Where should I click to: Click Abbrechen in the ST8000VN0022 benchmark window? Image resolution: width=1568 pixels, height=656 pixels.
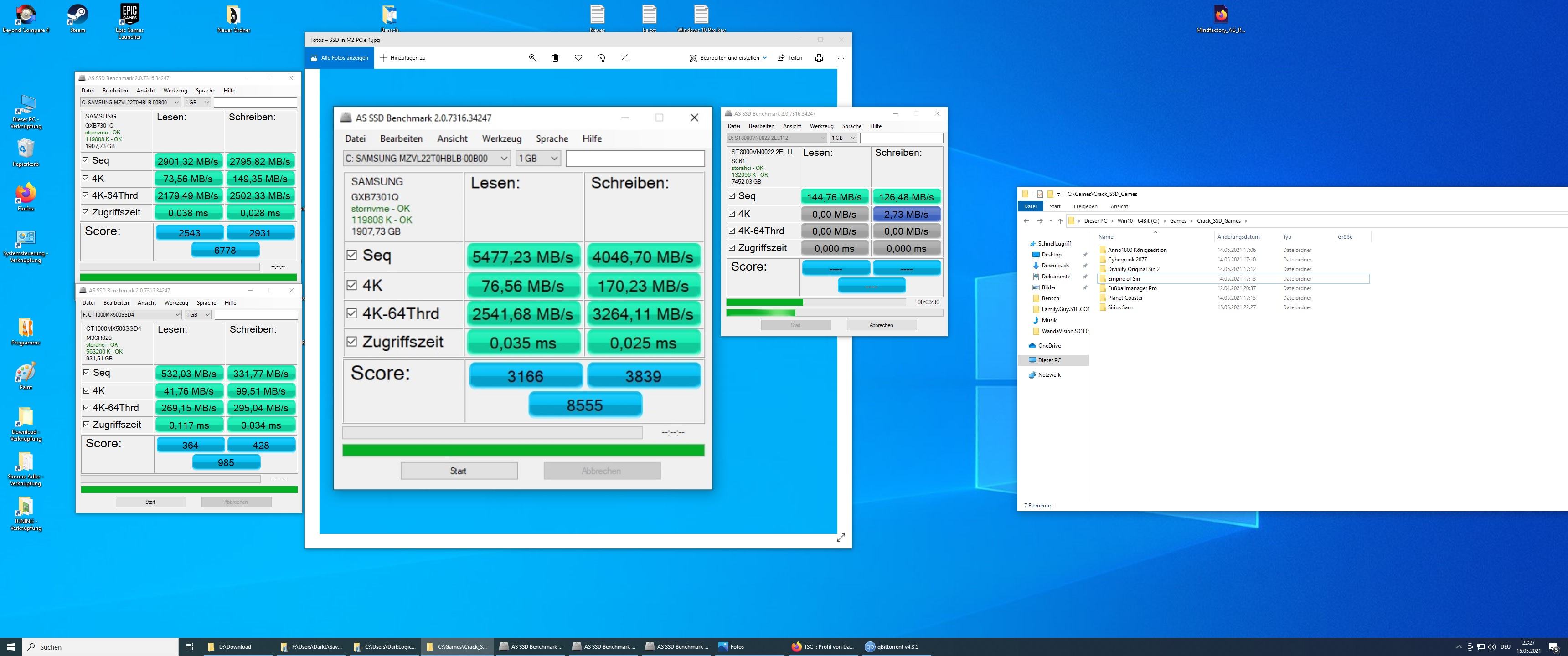[x=882, y=325]
